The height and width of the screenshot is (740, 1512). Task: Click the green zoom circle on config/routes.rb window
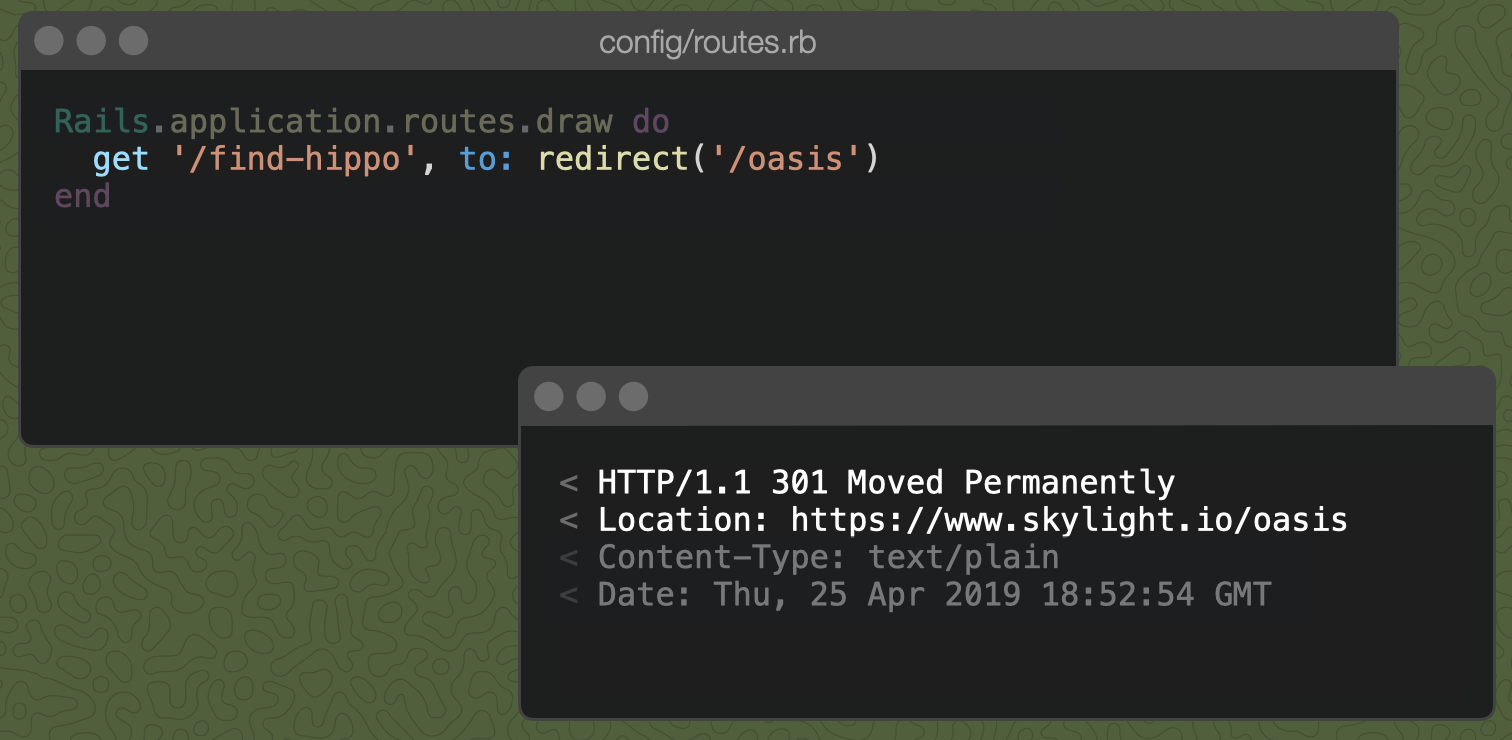pos(132,41)
